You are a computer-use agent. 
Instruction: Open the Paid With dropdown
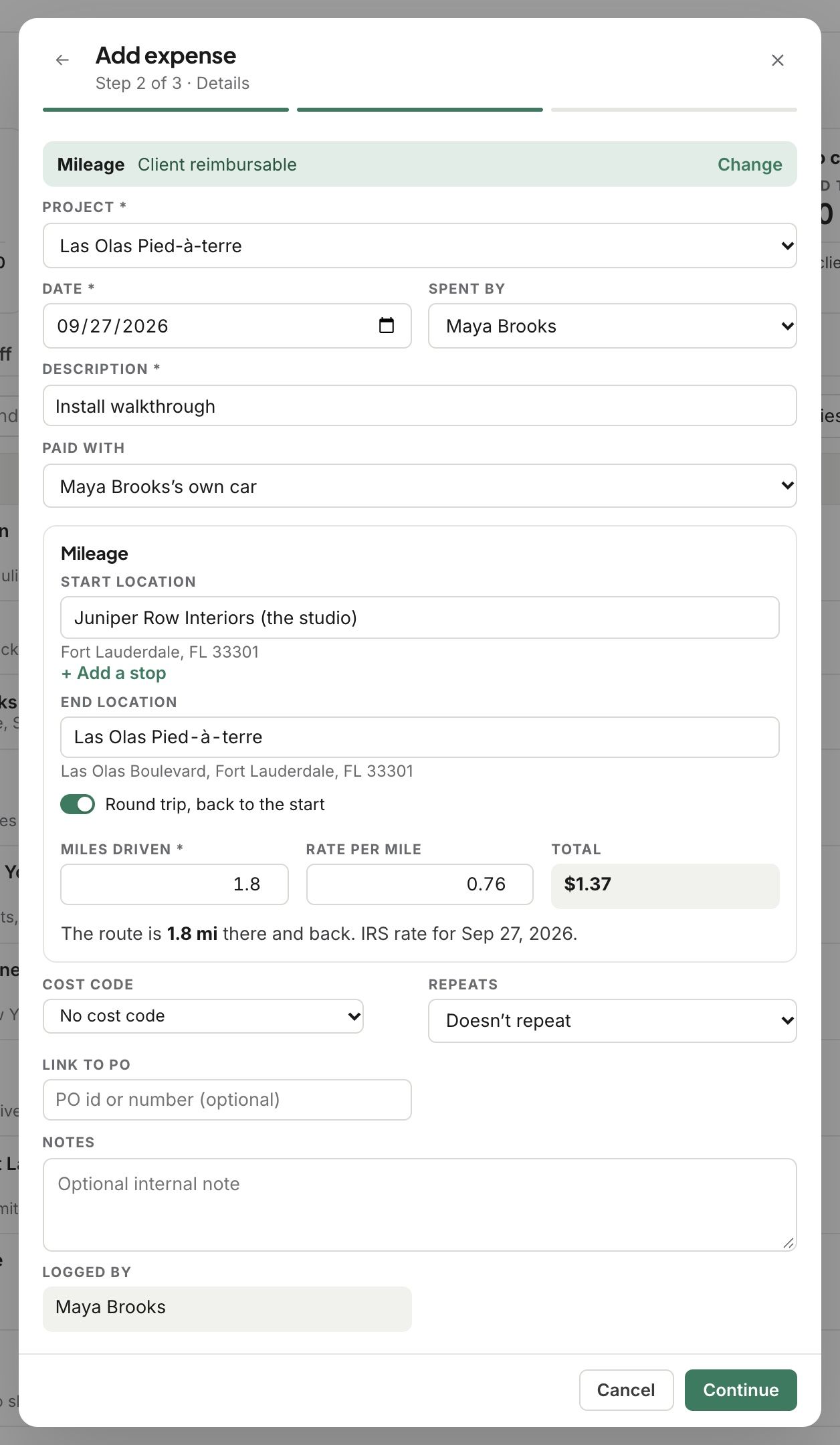click(x=420, y=486)
